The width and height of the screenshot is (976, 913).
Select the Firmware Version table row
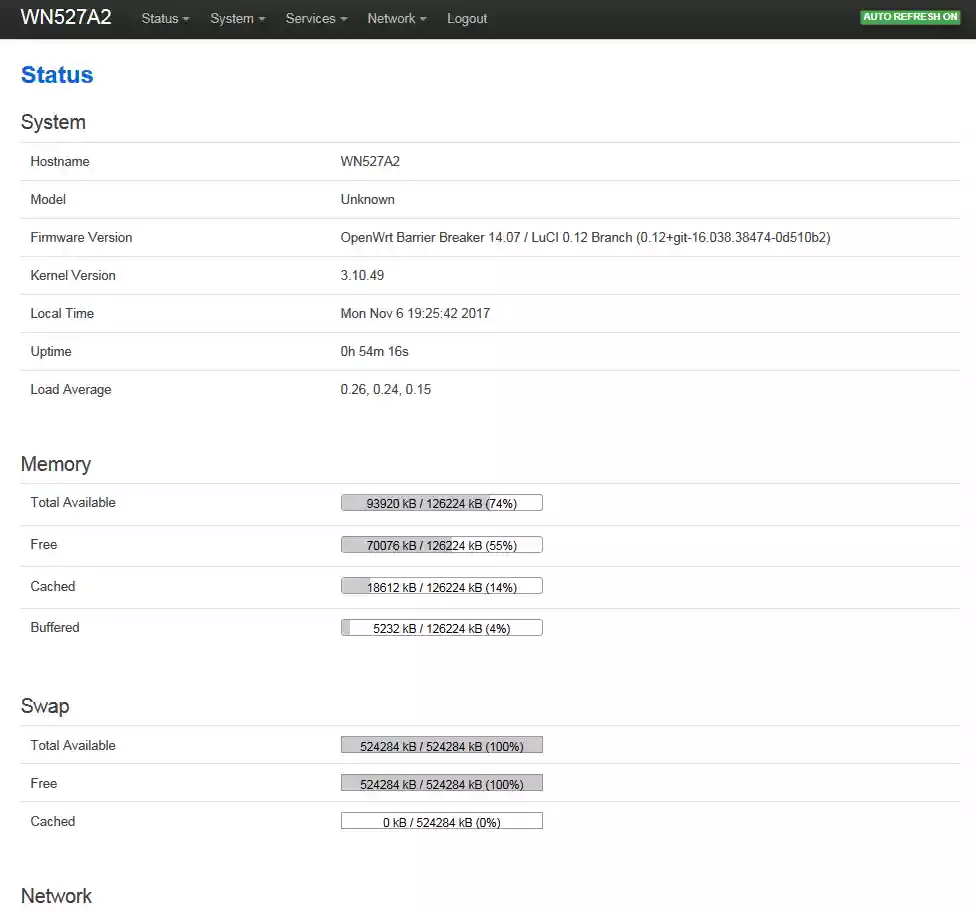pyautogui.click(x=490, y=237)
